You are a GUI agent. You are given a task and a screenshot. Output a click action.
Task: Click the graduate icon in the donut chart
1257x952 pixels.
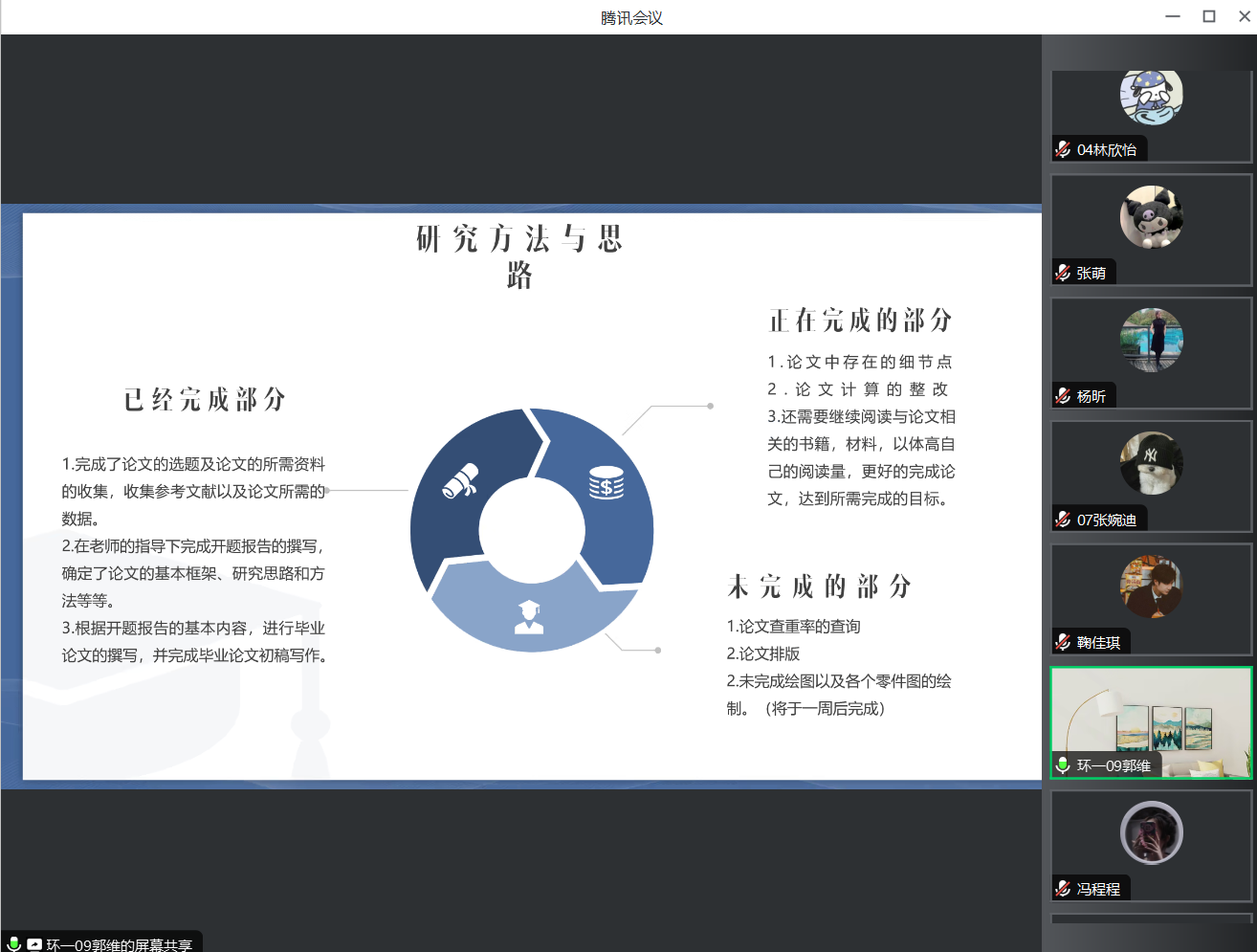coord(529,617)
